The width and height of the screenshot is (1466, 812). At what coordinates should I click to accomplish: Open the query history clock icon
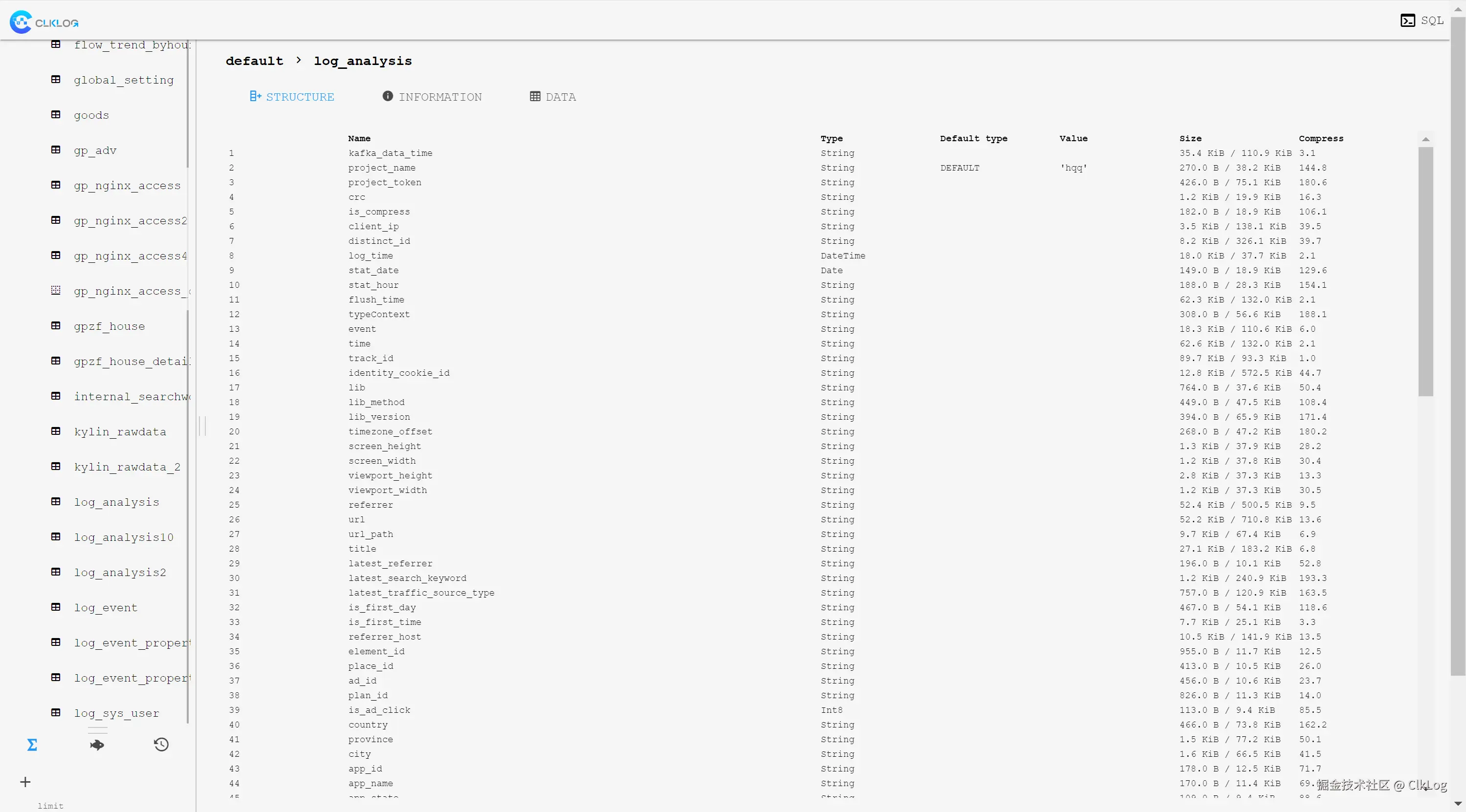pos(161,745)
